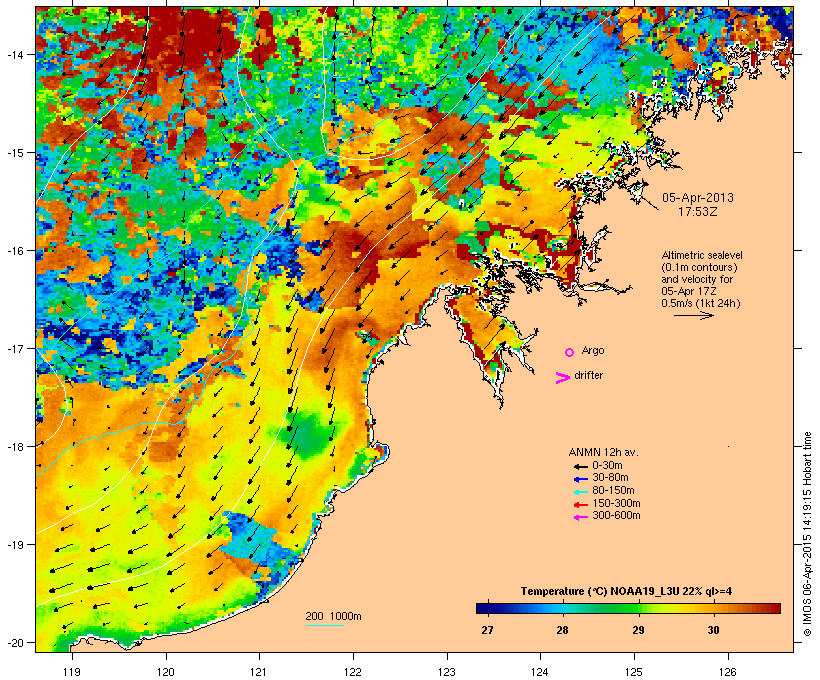The image size is (820, 680).
Task: Click the 30 label on temperature scale
Action: (x=713, y=630)
